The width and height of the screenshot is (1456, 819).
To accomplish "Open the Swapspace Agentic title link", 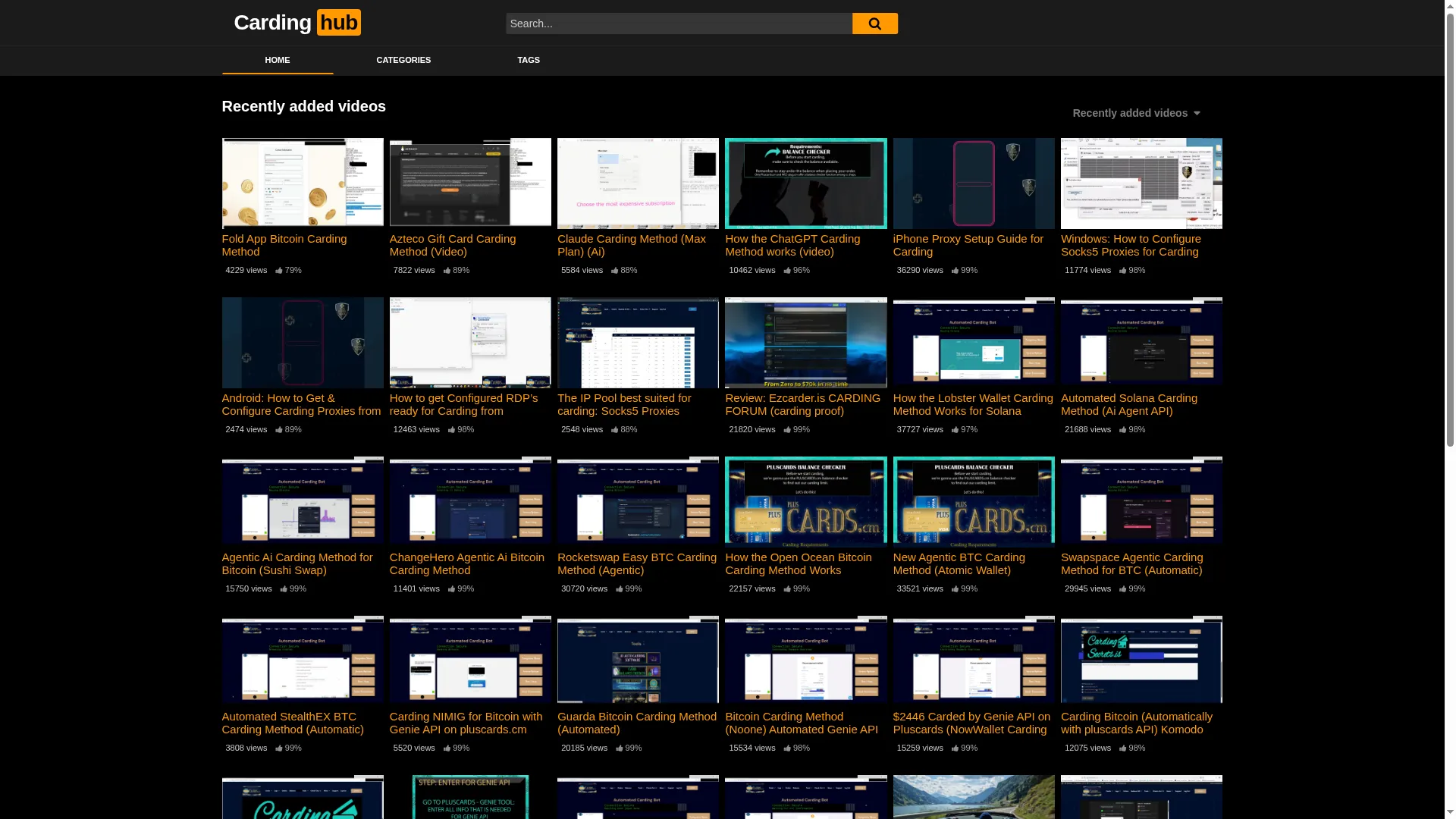I will (1132, 563).
